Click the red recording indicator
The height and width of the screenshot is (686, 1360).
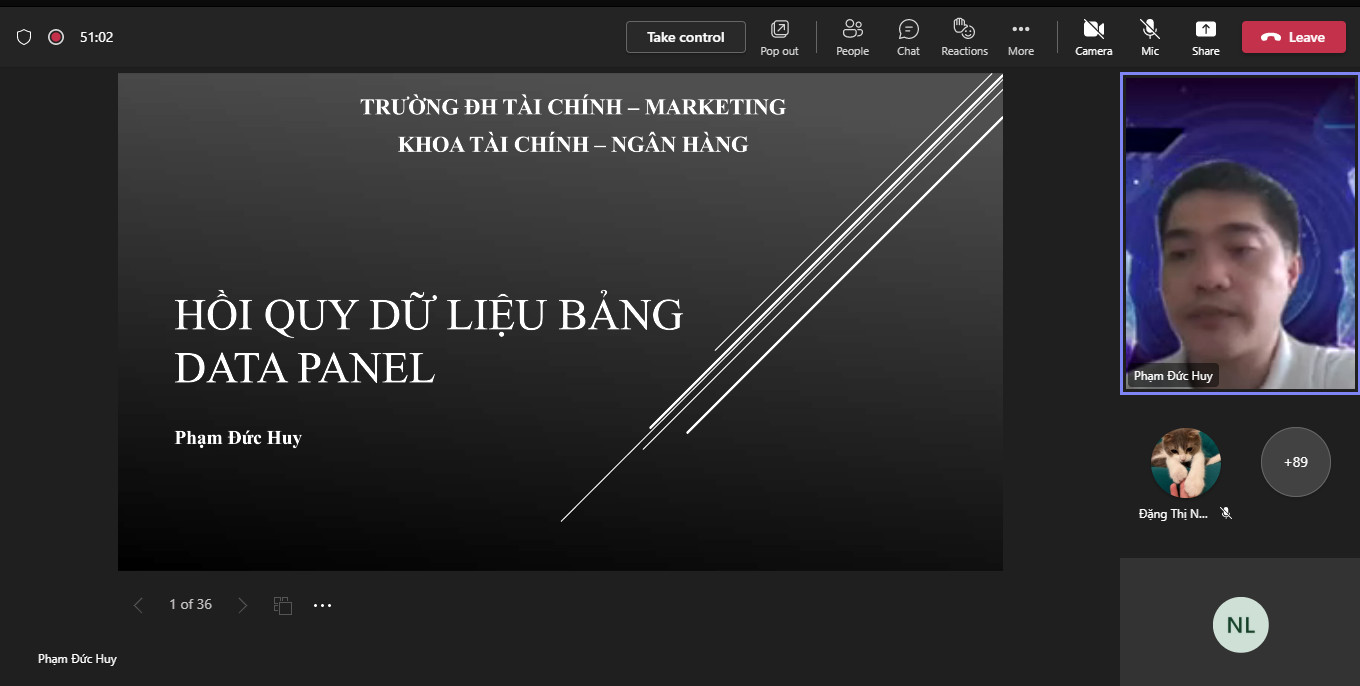(56, 37)
